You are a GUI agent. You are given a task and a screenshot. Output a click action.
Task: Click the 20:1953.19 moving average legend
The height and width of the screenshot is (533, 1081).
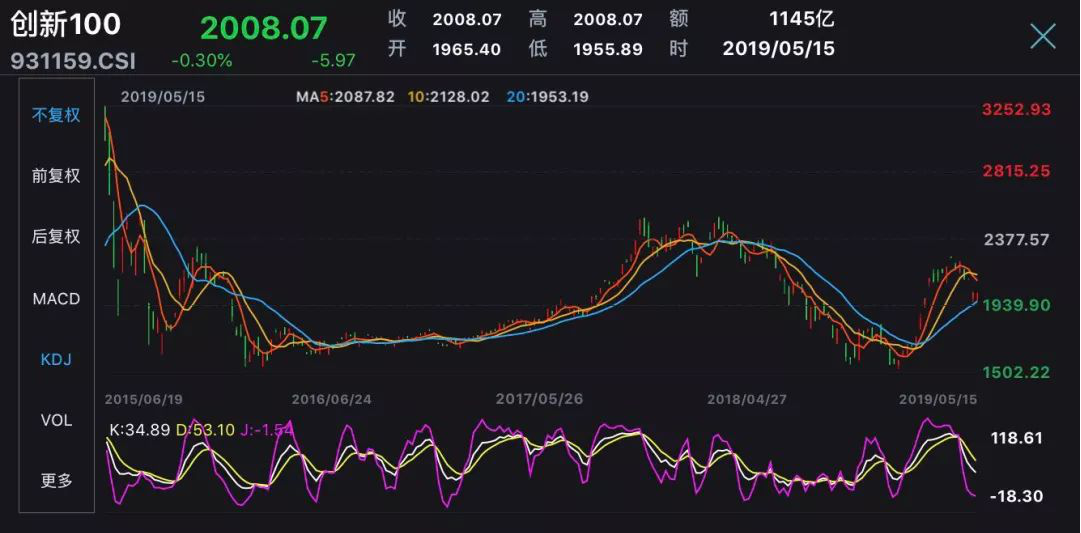[549, 97]
